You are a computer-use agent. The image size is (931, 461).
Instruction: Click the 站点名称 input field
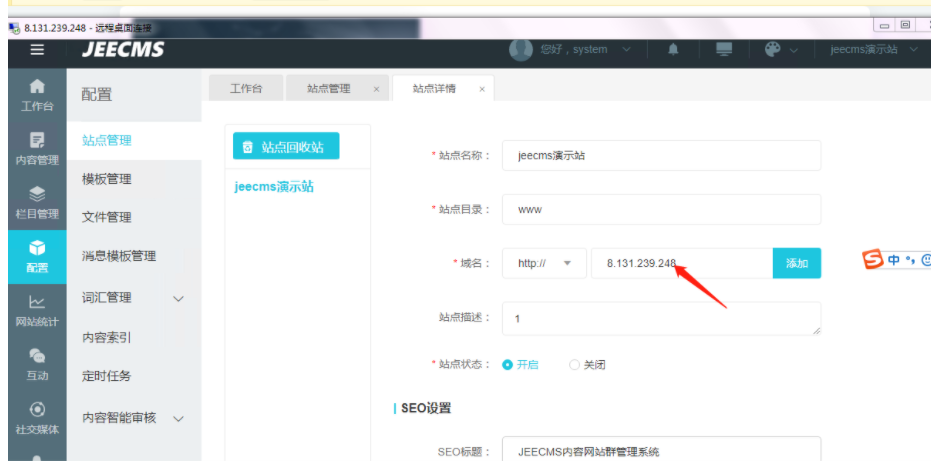[661, 156]
